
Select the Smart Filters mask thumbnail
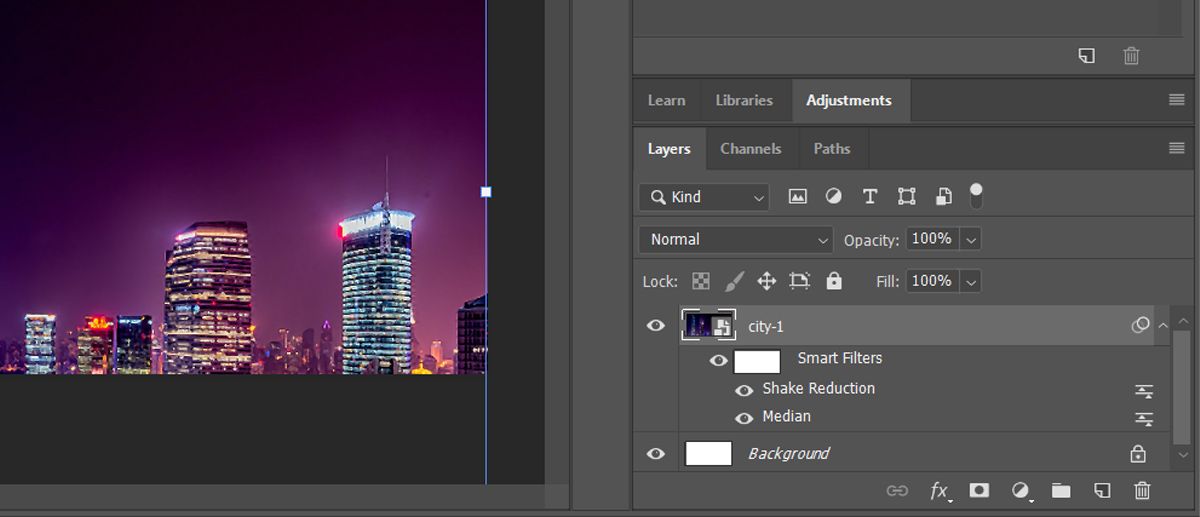[x=757, y=361]
